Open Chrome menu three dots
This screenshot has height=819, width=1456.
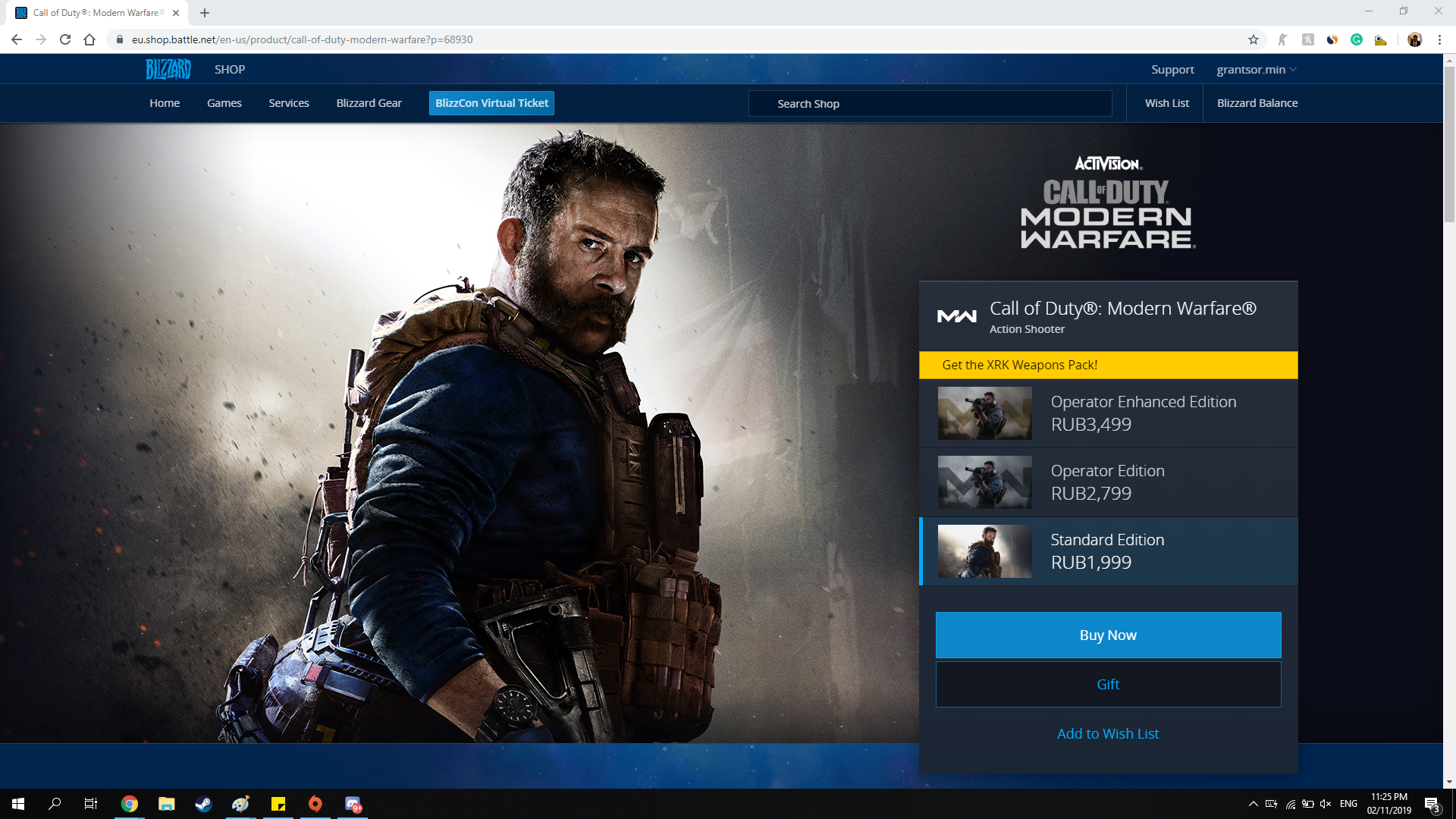point(1439,39)
